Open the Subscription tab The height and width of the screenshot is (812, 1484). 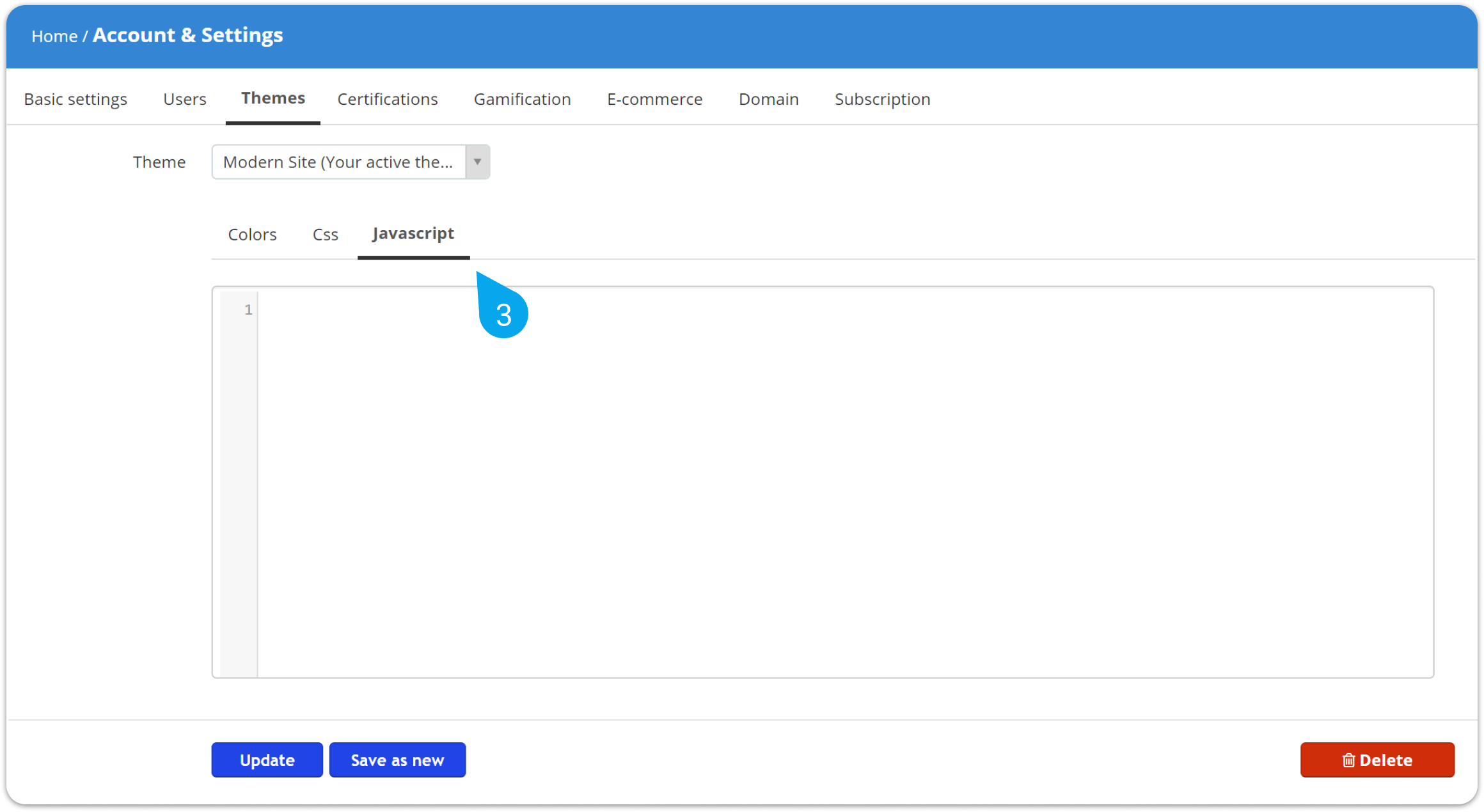click(882, 99)
